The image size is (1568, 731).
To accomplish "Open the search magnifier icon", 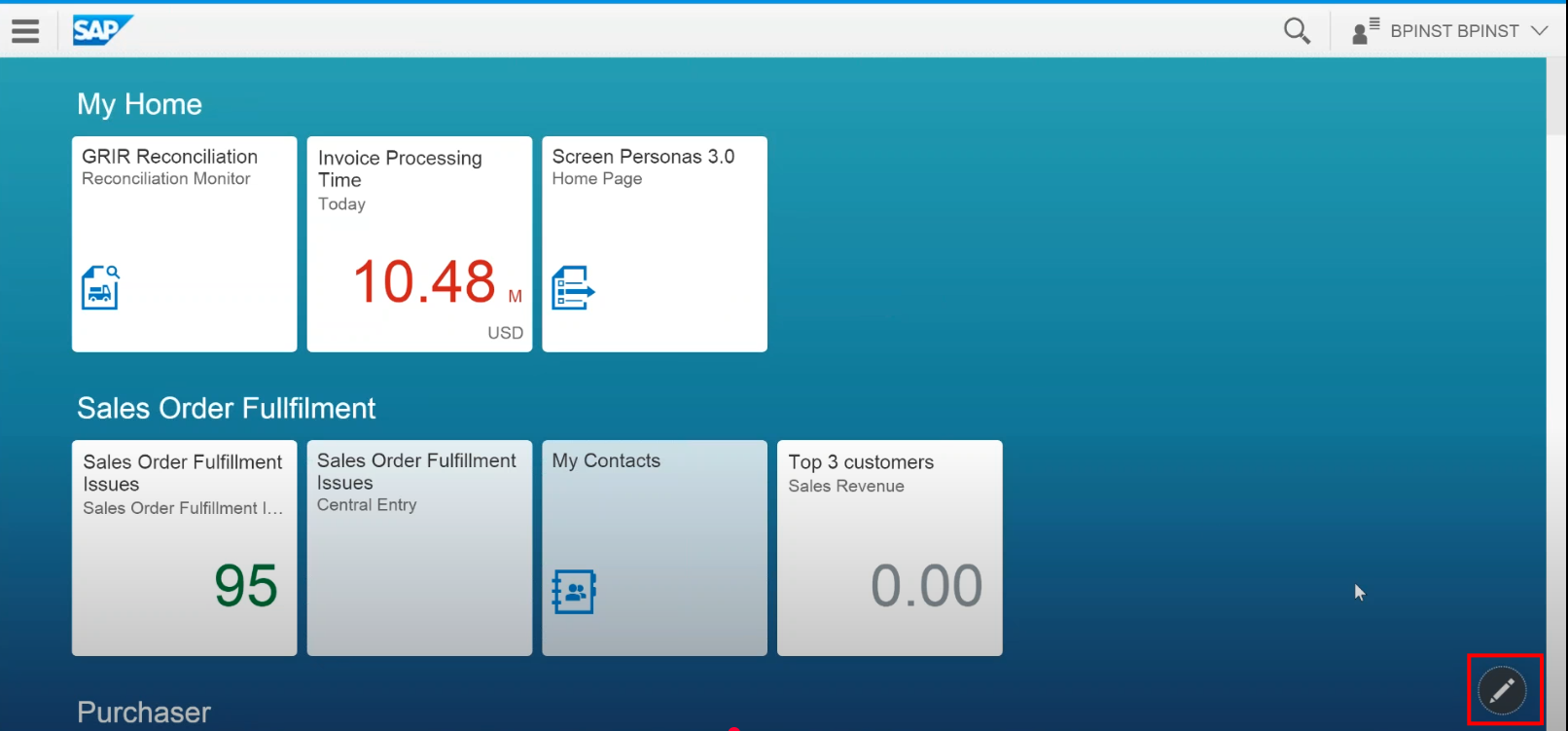I will click(1297, 31).
